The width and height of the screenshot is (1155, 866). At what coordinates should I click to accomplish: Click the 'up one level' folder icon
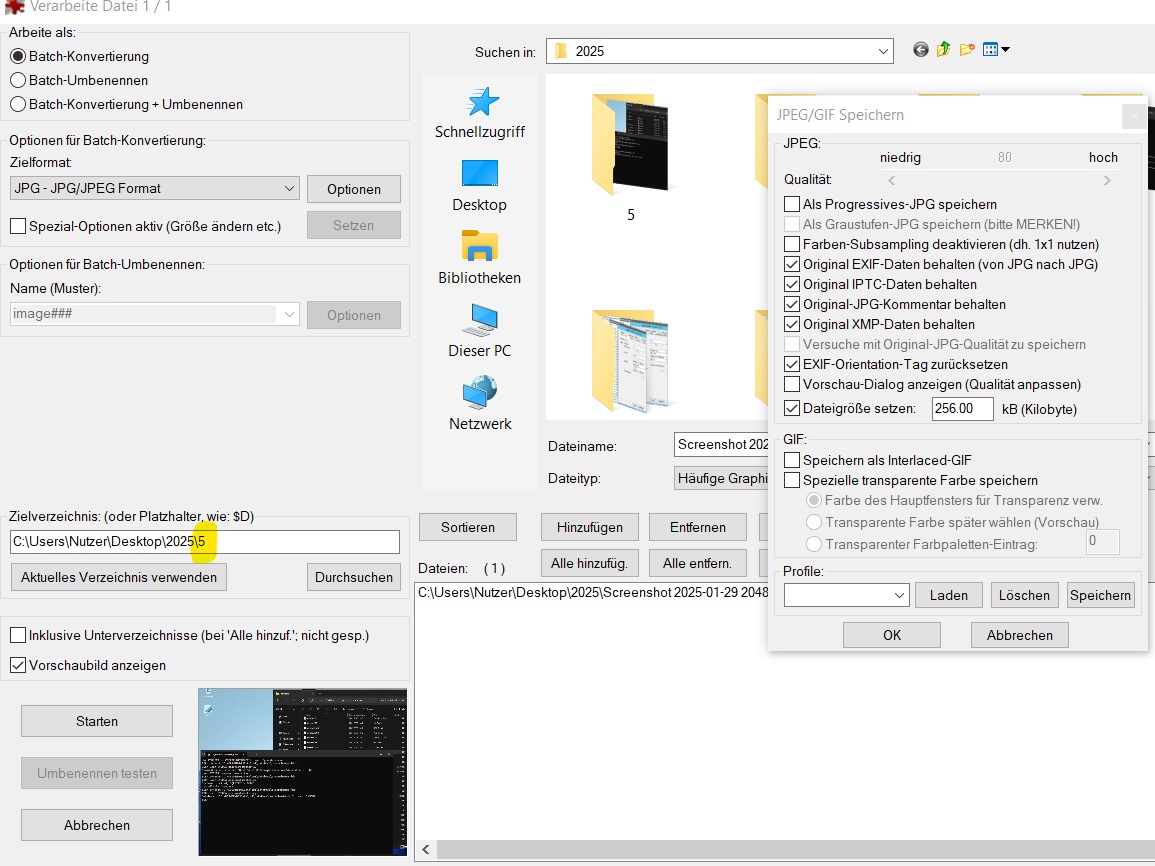943,50
